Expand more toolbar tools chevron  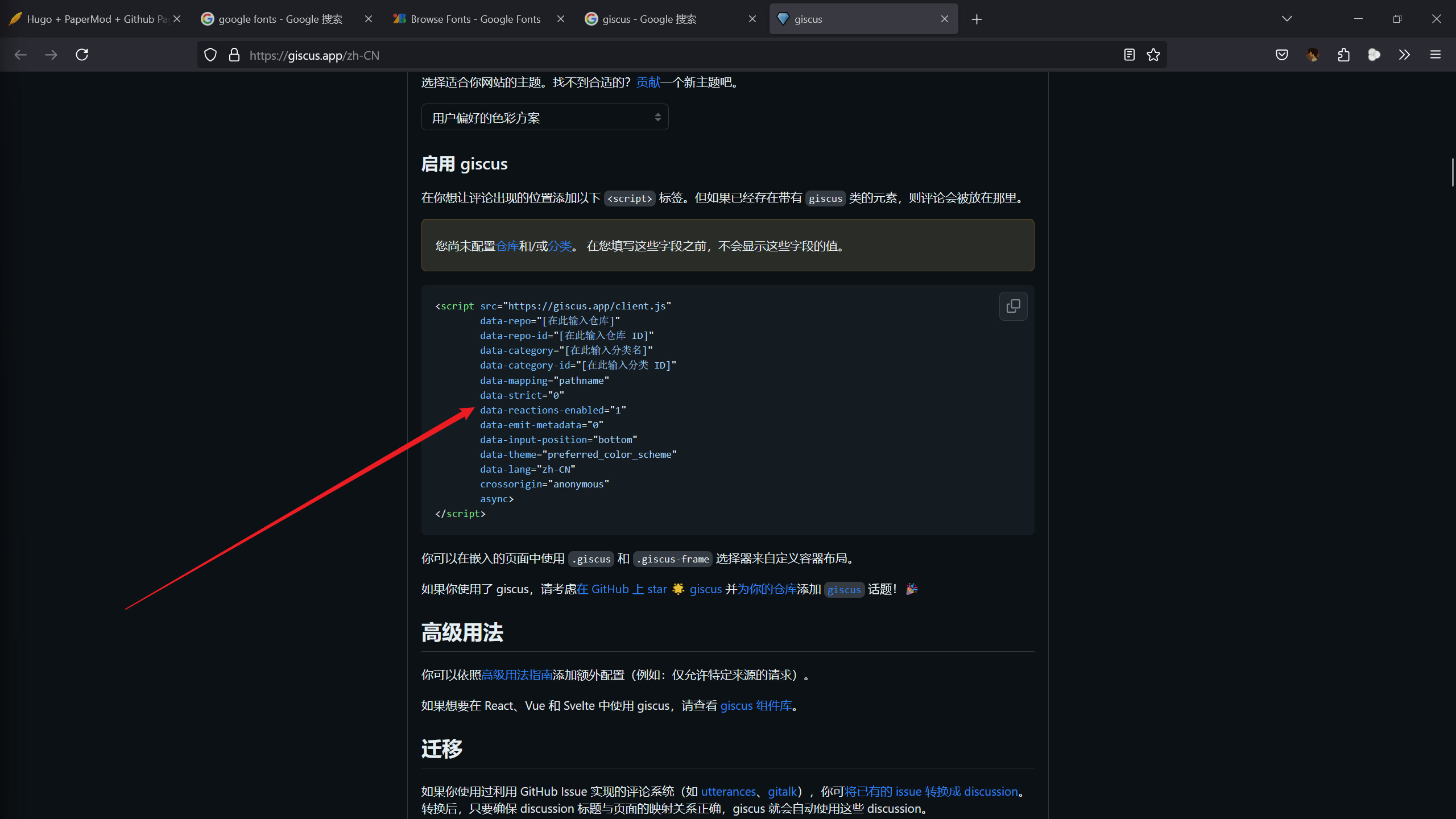[x=1404, y=55]
